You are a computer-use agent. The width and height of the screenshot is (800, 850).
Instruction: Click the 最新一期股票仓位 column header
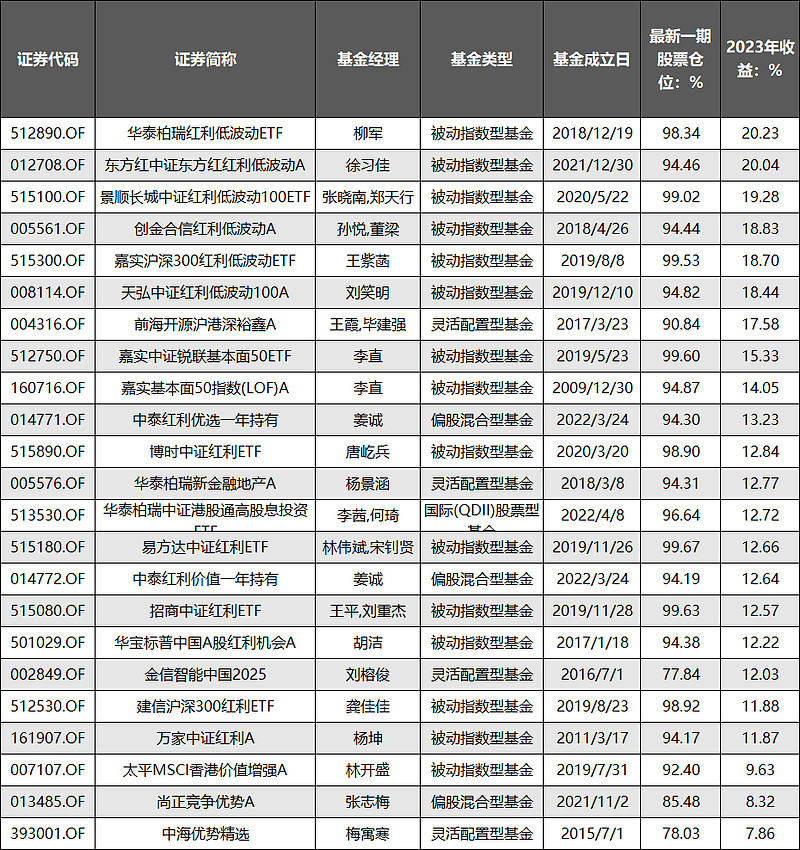pyautogui.click(x=681, y=59)
